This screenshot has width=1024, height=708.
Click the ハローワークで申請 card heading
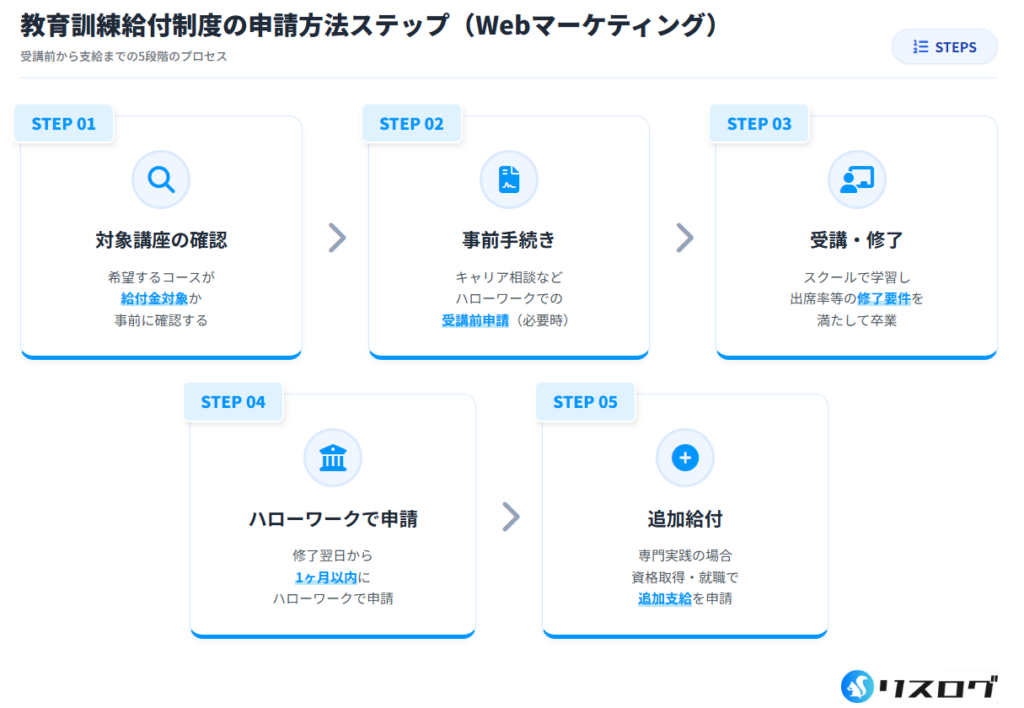coord(333,519)
